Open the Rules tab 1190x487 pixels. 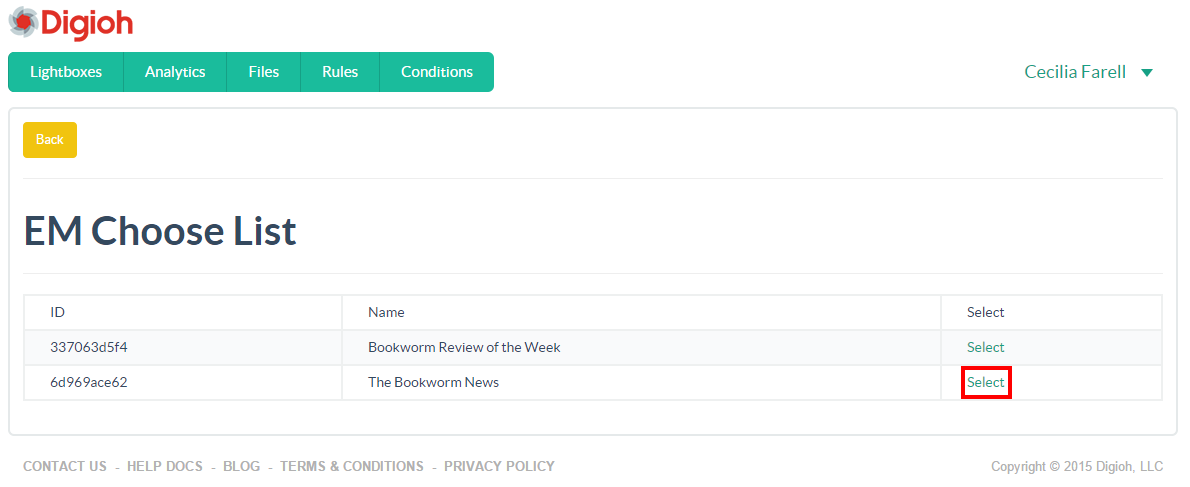click(x=340, y=72)
